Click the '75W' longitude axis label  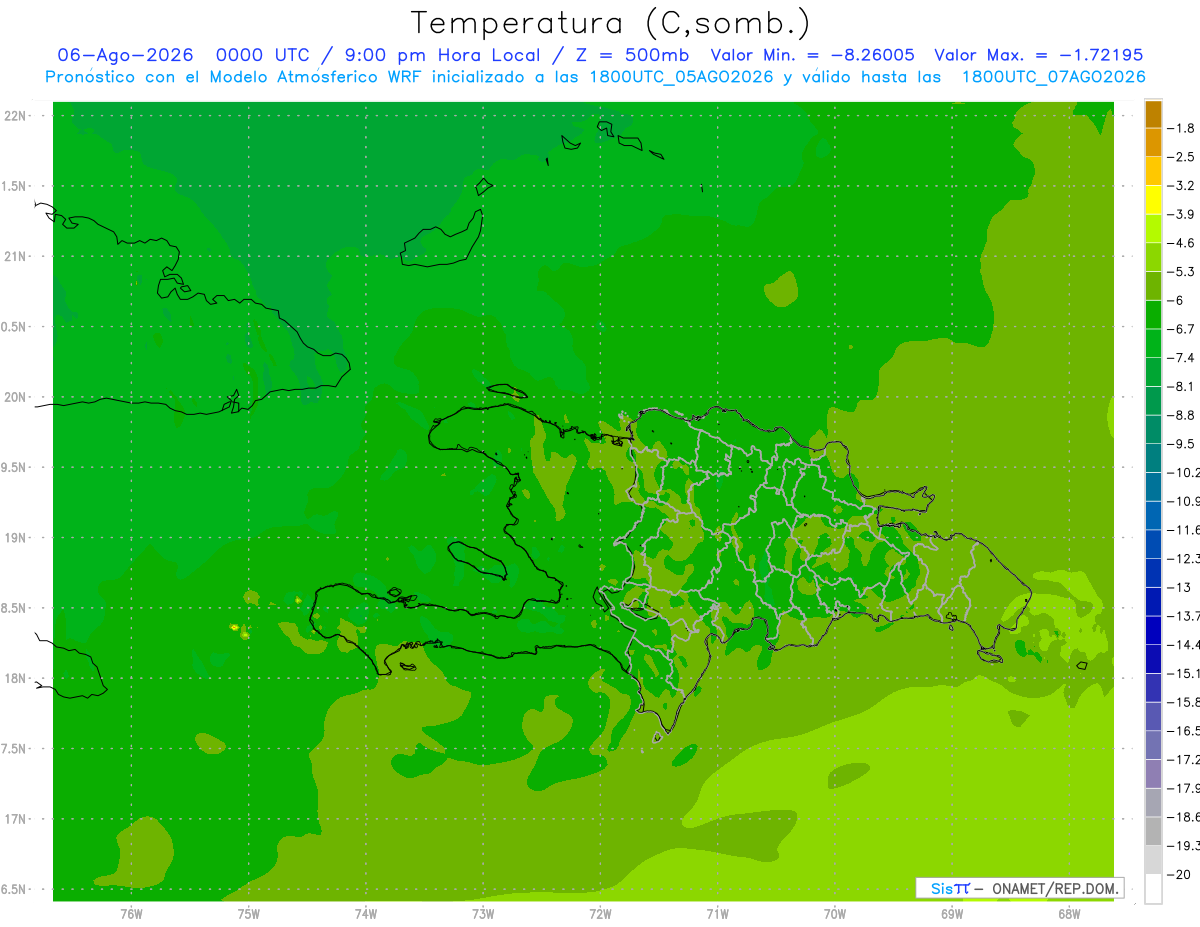coord(249,914)
